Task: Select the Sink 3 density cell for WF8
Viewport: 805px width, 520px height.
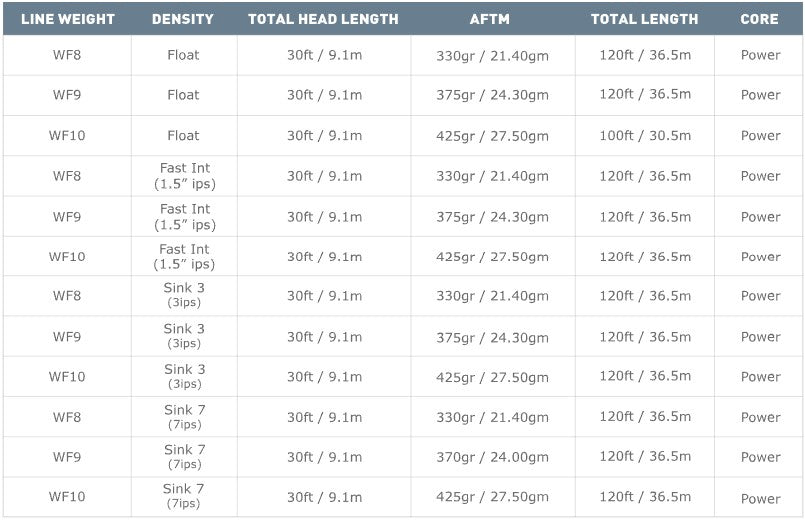Action: (x=184, y=296)
